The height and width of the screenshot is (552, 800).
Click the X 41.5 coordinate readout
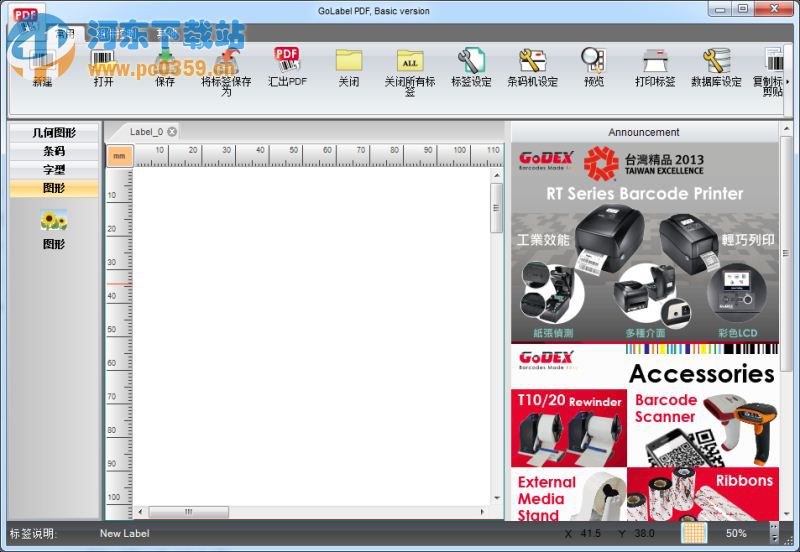[583, 533]
